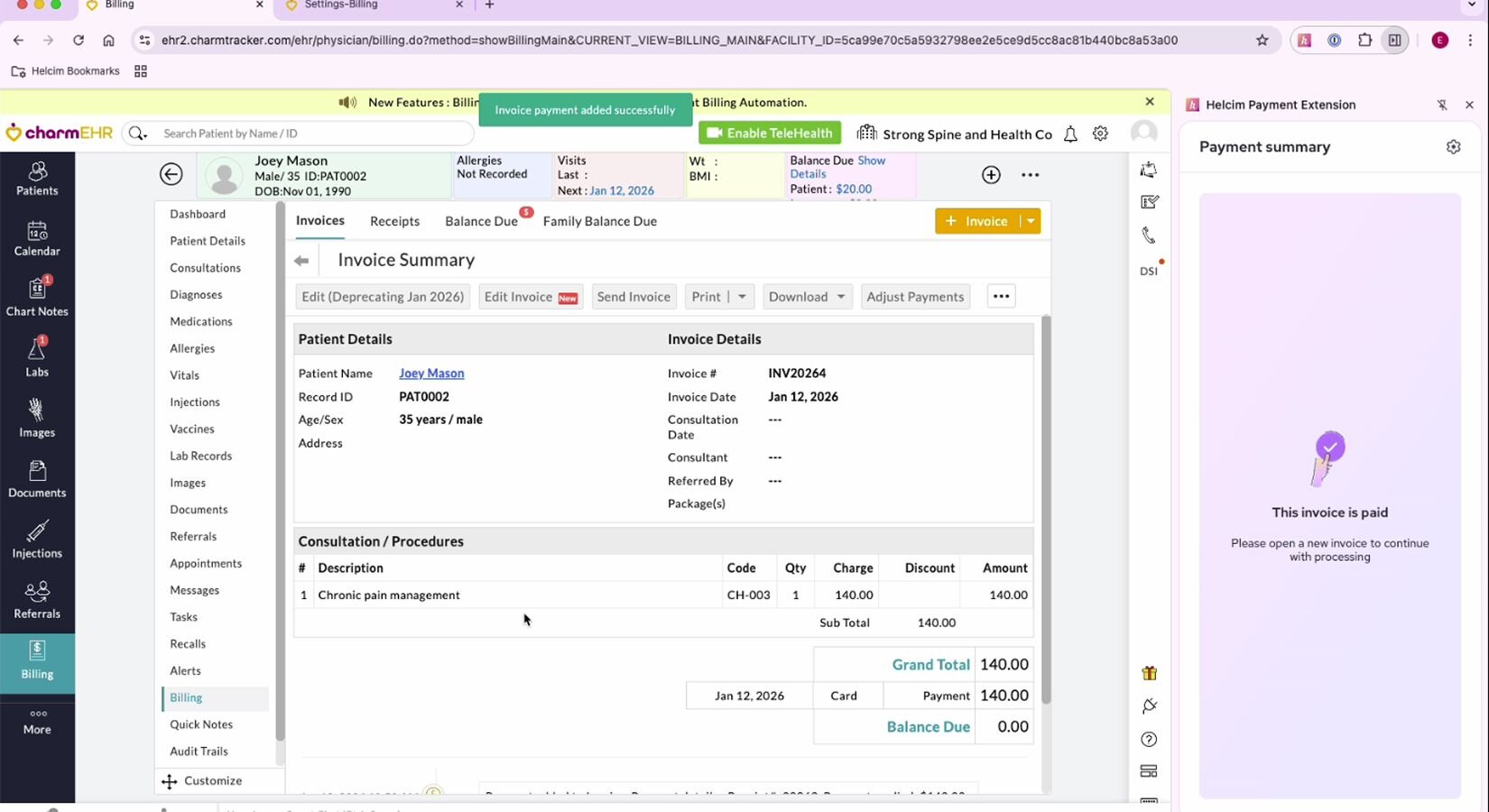The image size is (1489, 812).
Task: Open the gift icon in right rail
Action: tap(1149, 673)
